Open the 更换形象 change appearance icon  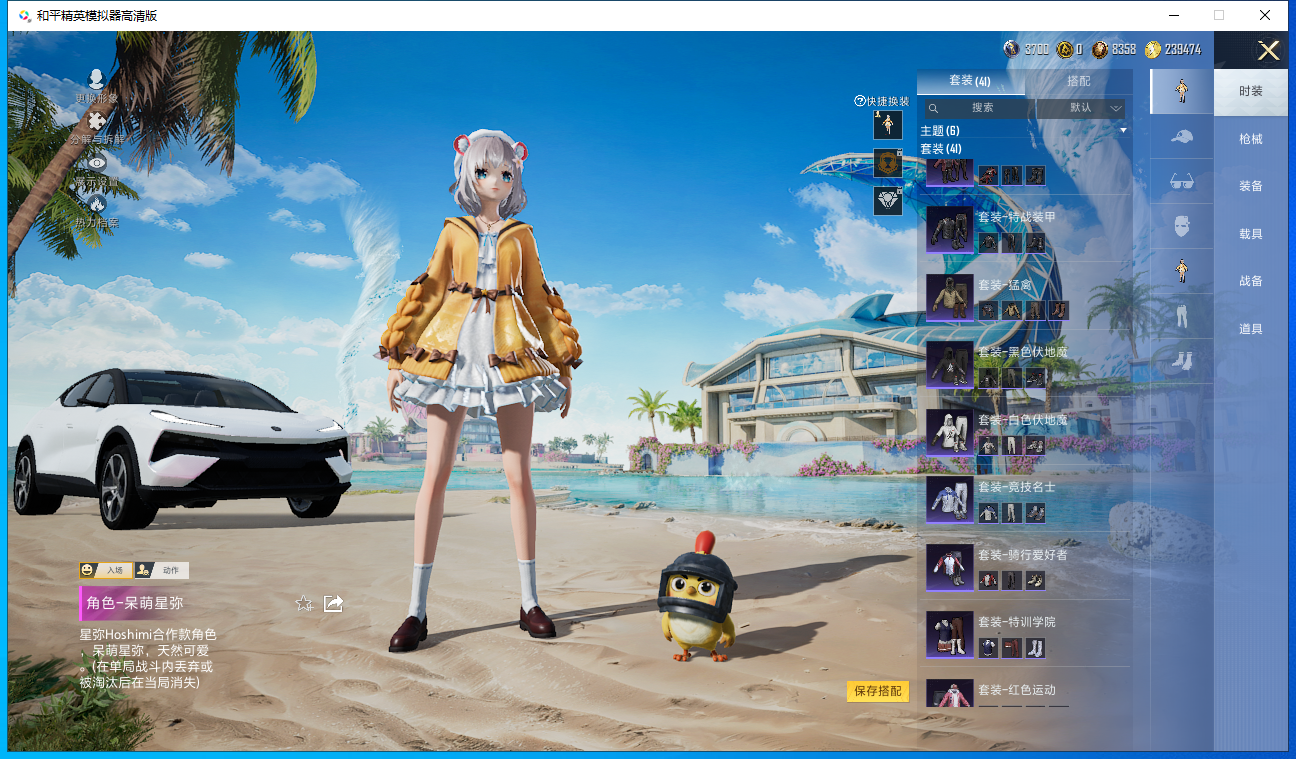pyautogui.click(x=96, y=80)
